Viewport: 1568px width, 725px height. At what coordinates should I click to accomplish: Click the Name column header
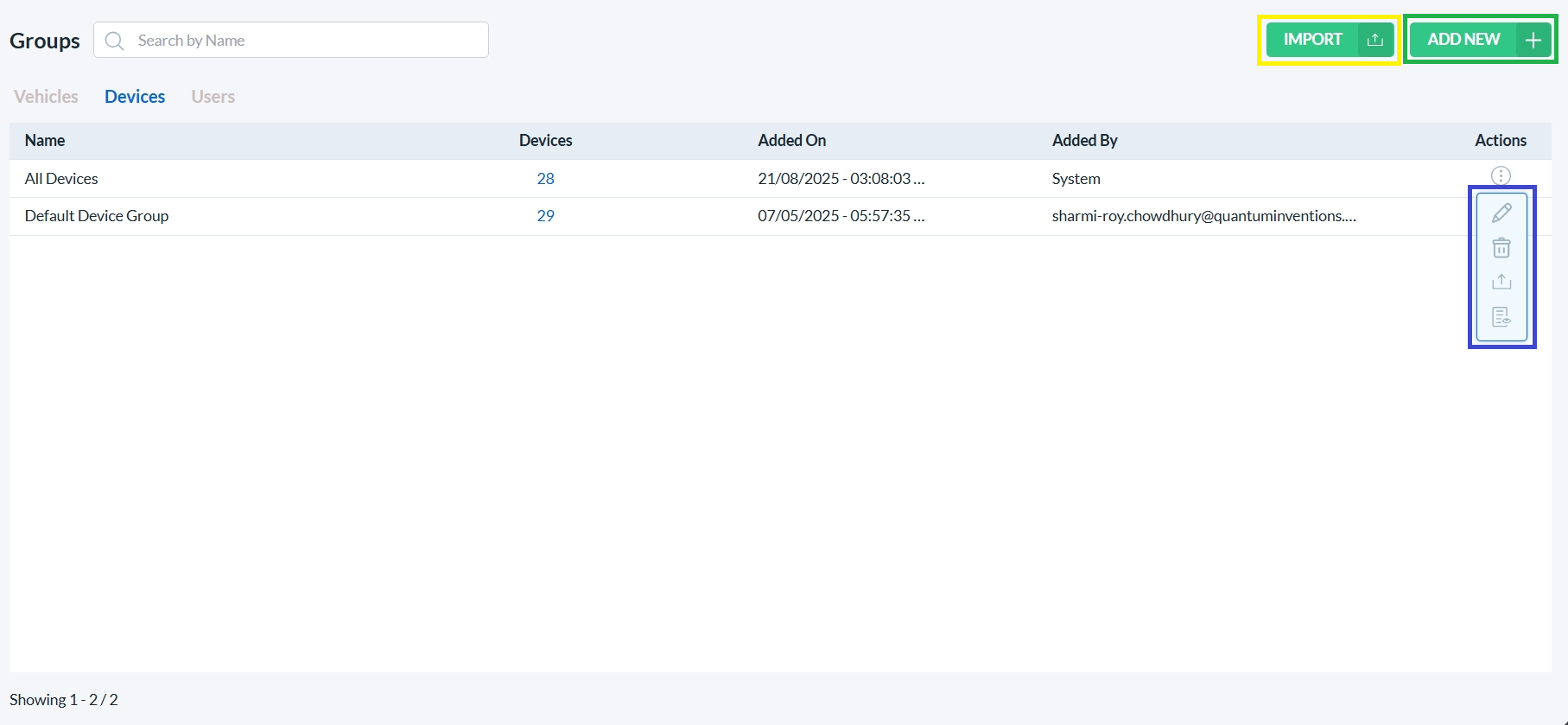click(x=45, y=141)
